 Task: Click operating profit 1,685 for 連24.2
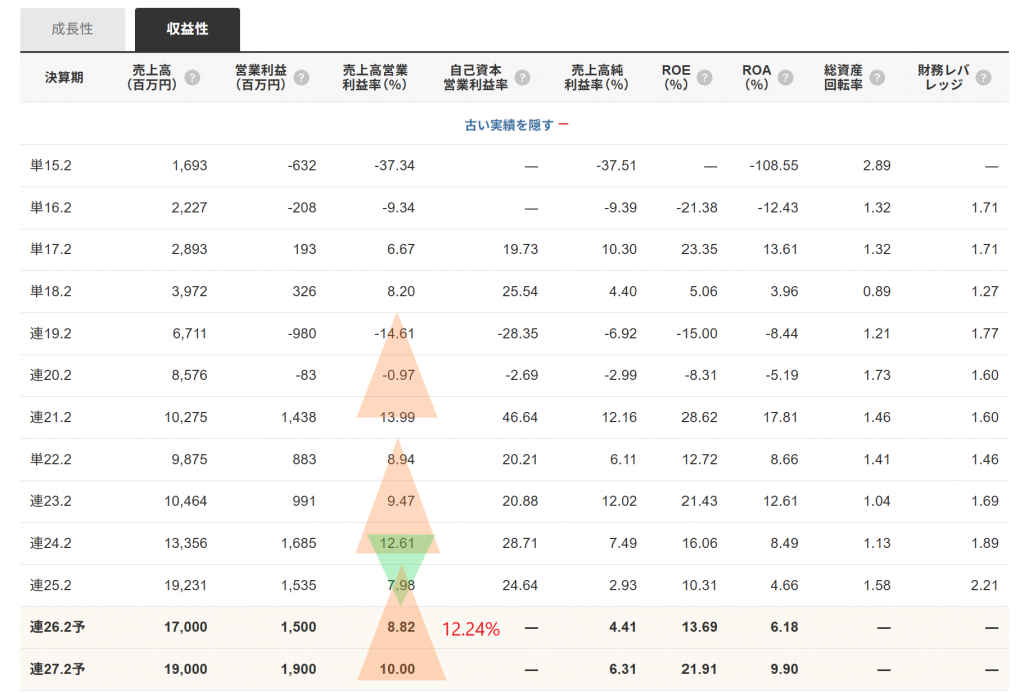pos(298,543)
